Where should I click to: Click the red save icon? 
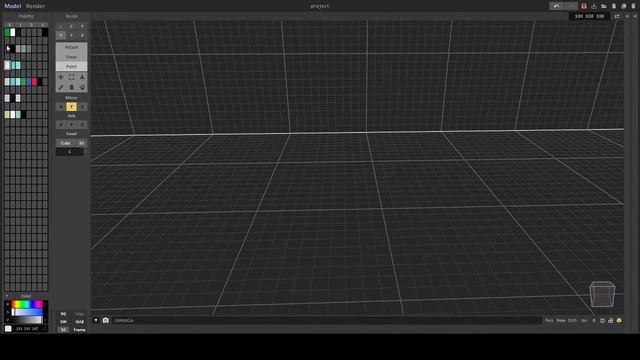click(584, 6)
